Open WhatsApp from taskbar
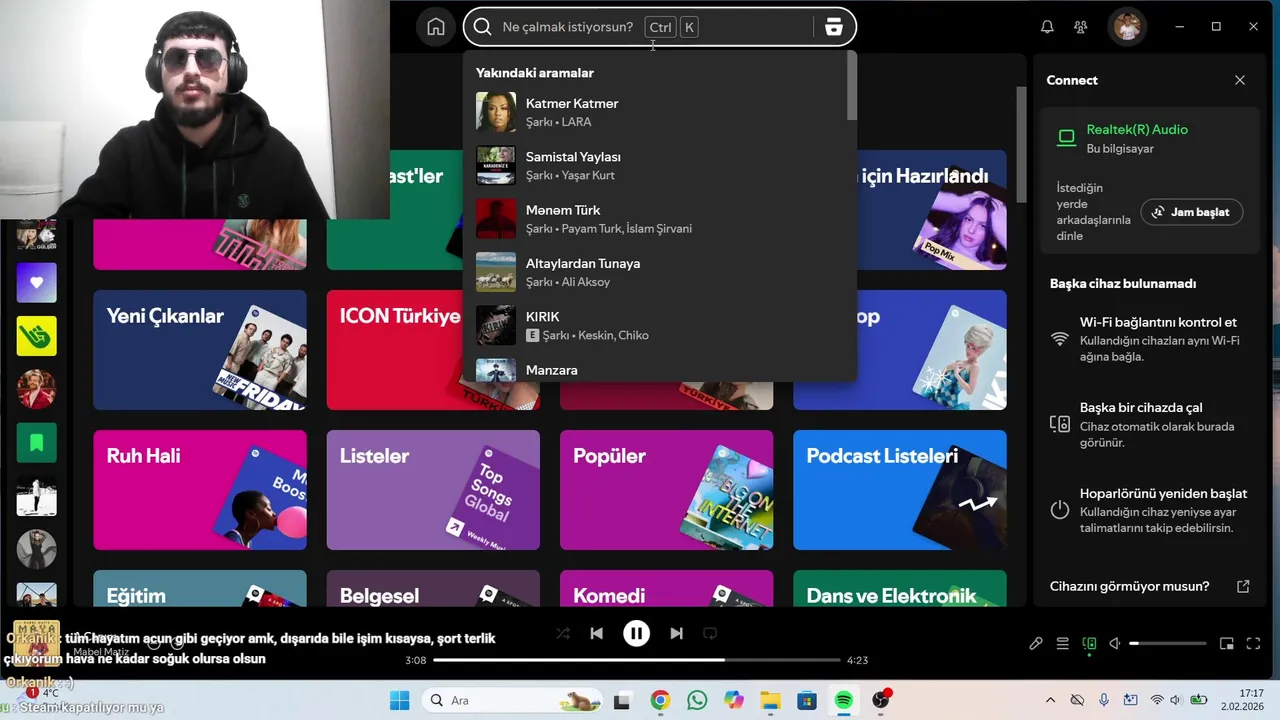The height and width of the screenshot is (720, 1280). pos(697,700)
